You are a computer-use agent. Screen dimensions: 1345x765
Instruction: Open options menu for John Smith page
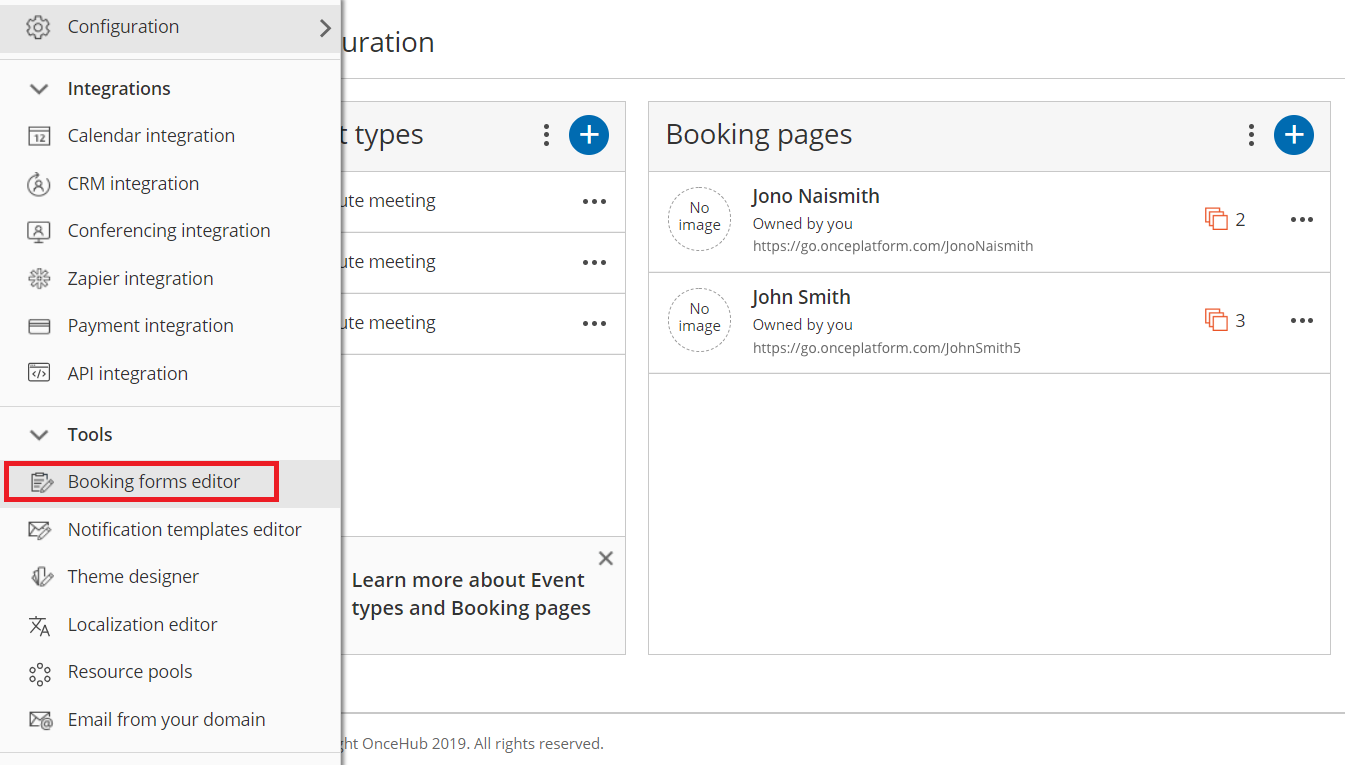[x=1301, y=321]
